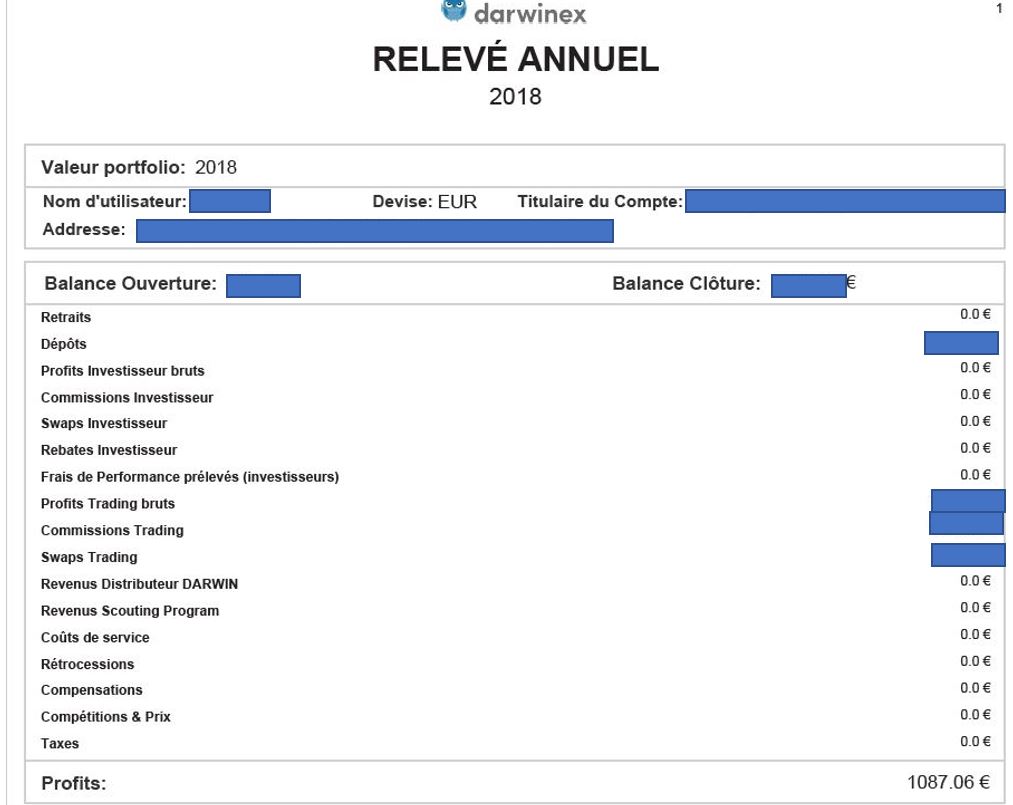Viewport: 1013px width, 805px height.
Task: Click the Titulaire du Compte label
Action: pyautogui.click(x=600, y=202)
